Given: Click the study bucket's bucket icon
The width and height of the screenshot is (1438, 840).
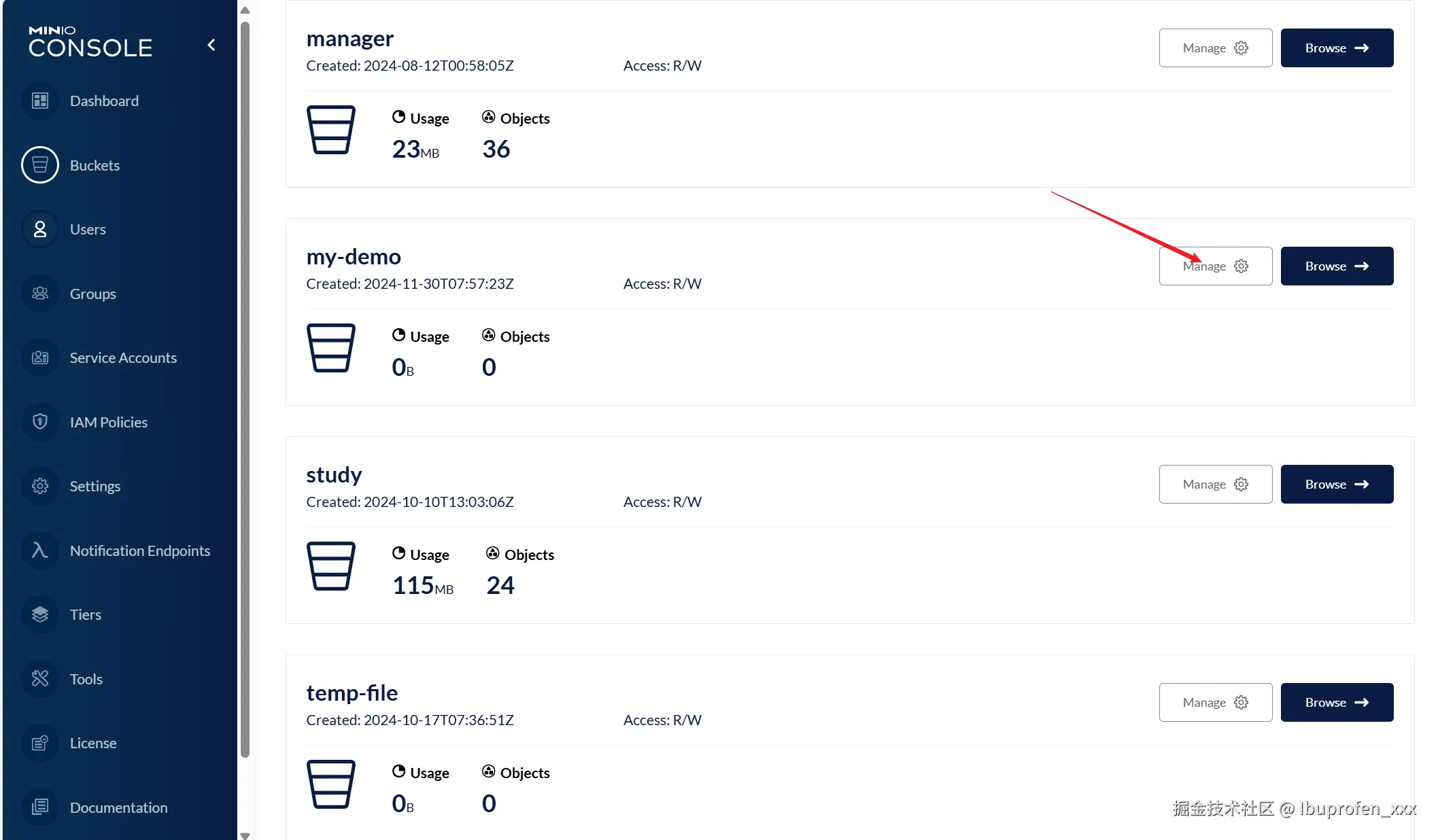Looking at the screenshot, I should 331,566.
